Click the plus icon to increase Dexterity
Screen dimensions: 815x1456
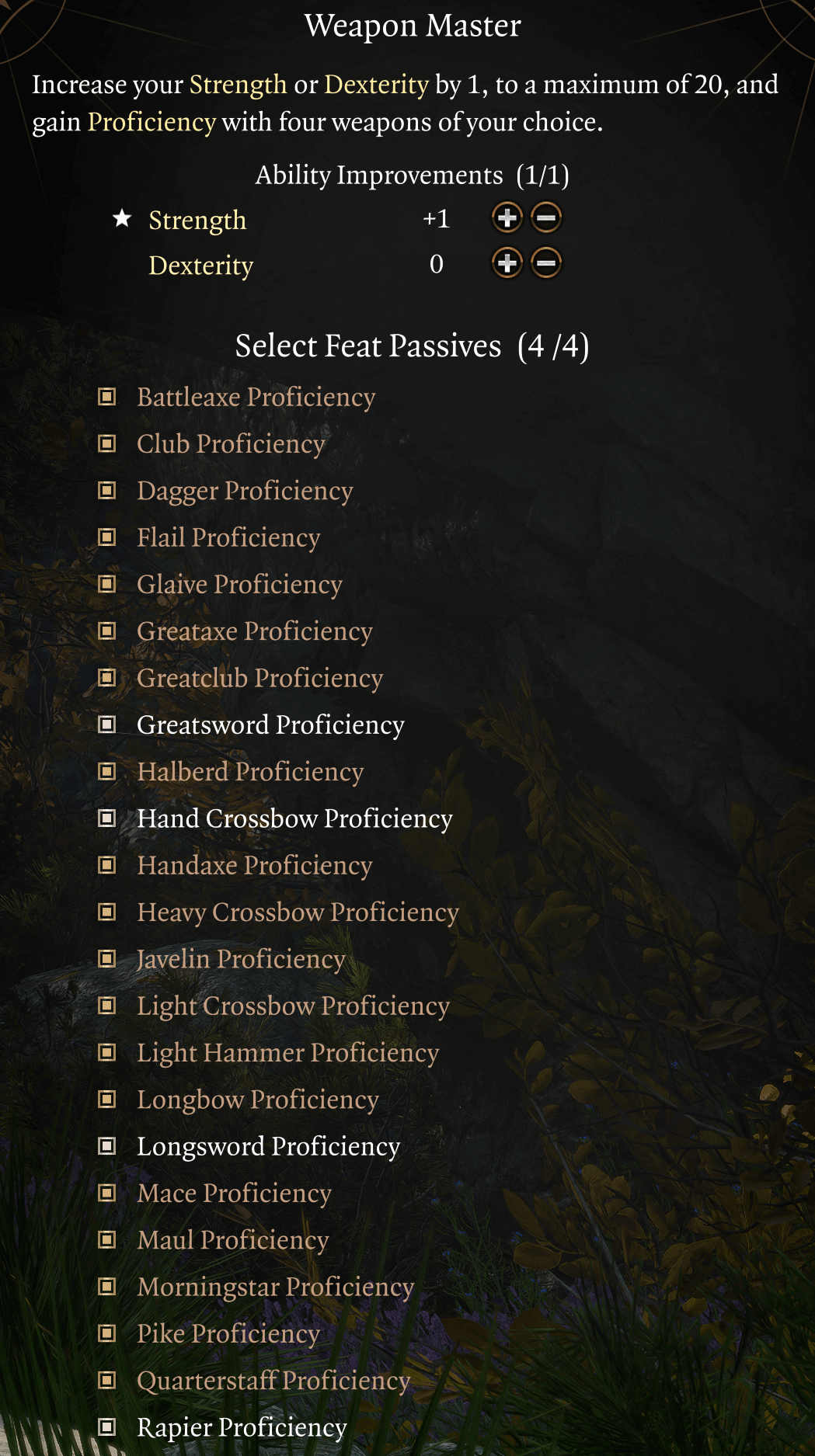[507, 263]
